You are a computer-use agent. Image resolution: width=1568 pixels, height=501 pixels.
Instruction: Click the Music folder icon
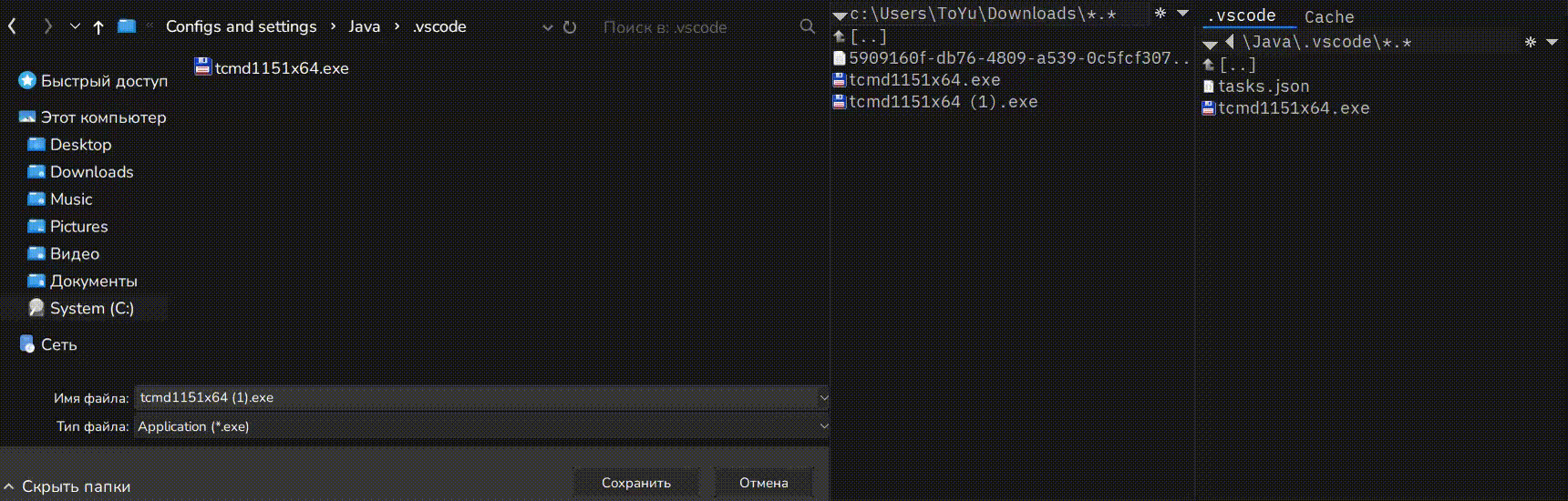point(36,199)
